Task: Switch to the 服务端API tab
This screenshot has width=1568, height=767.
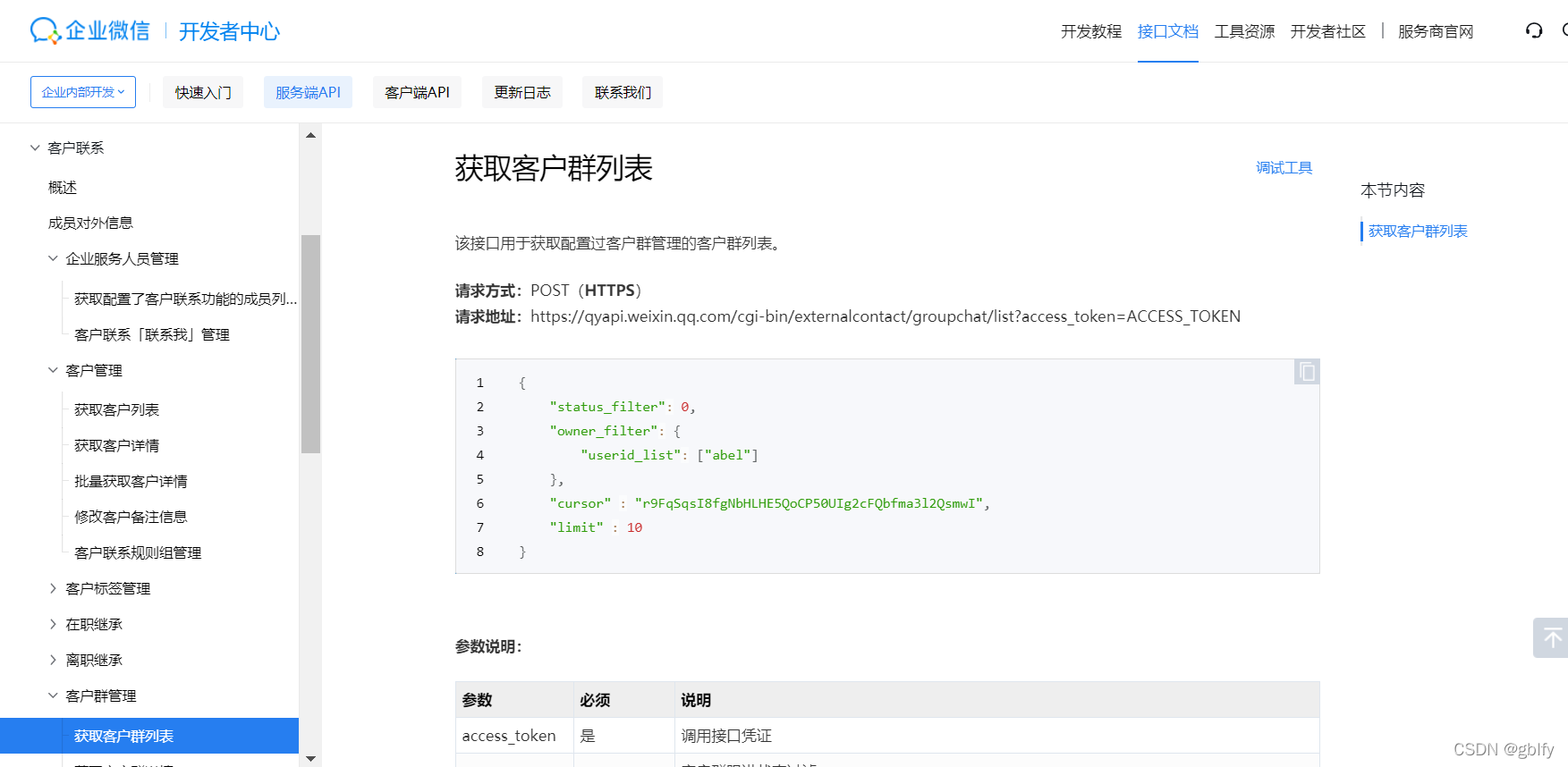Action: (308, 92)
